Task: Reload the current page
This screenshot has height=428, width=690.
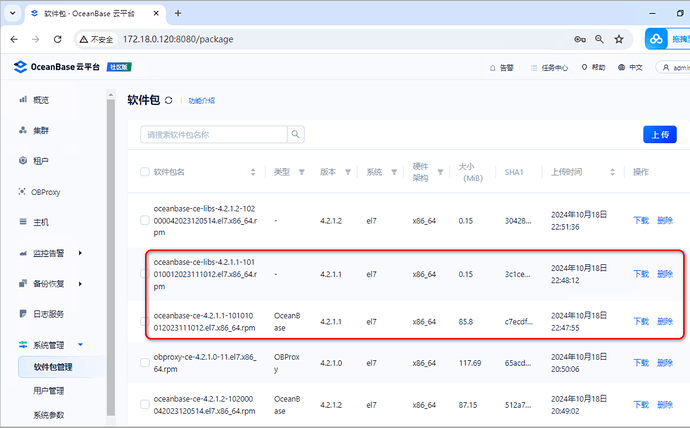Action: (58, 39)
